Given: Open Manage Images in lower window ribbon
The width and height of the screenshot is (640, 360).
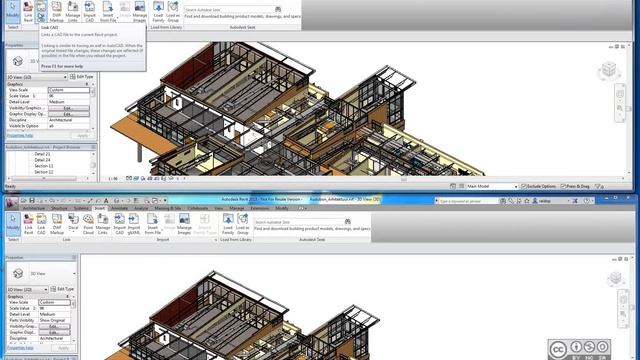Looking at the screenshot, I should click(x=184, y=224).
